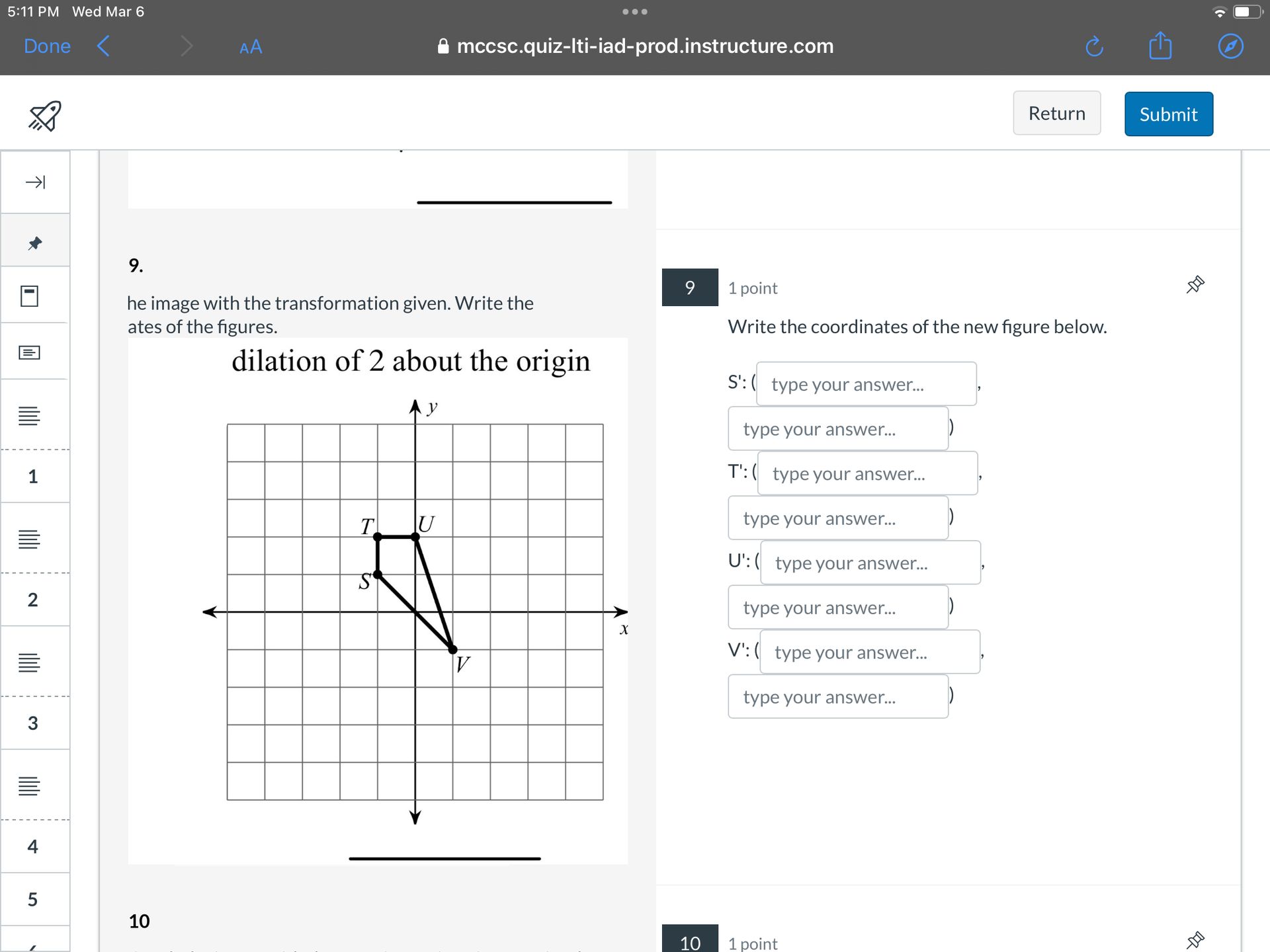Tap Done to close the browser
Viewport: 1270px width, 952px height.
(47, 46)
